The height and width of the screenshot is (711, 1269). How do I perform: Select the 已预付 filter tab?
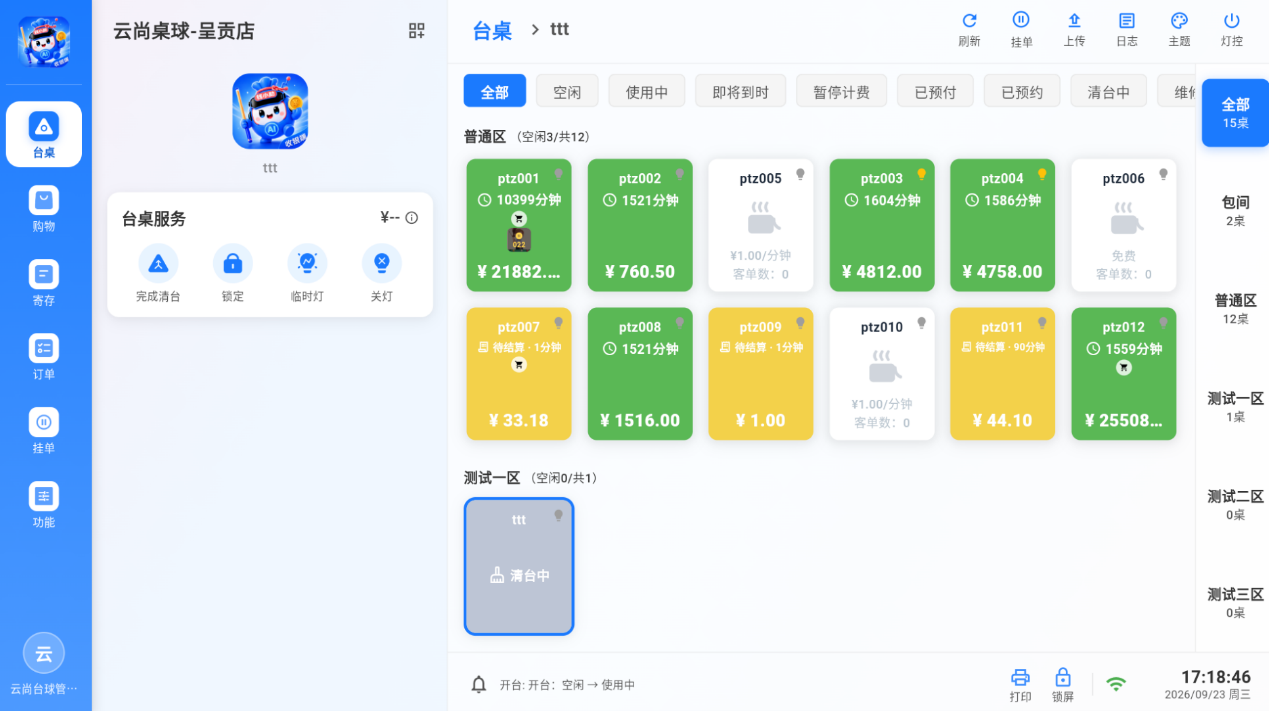(935, 91)
